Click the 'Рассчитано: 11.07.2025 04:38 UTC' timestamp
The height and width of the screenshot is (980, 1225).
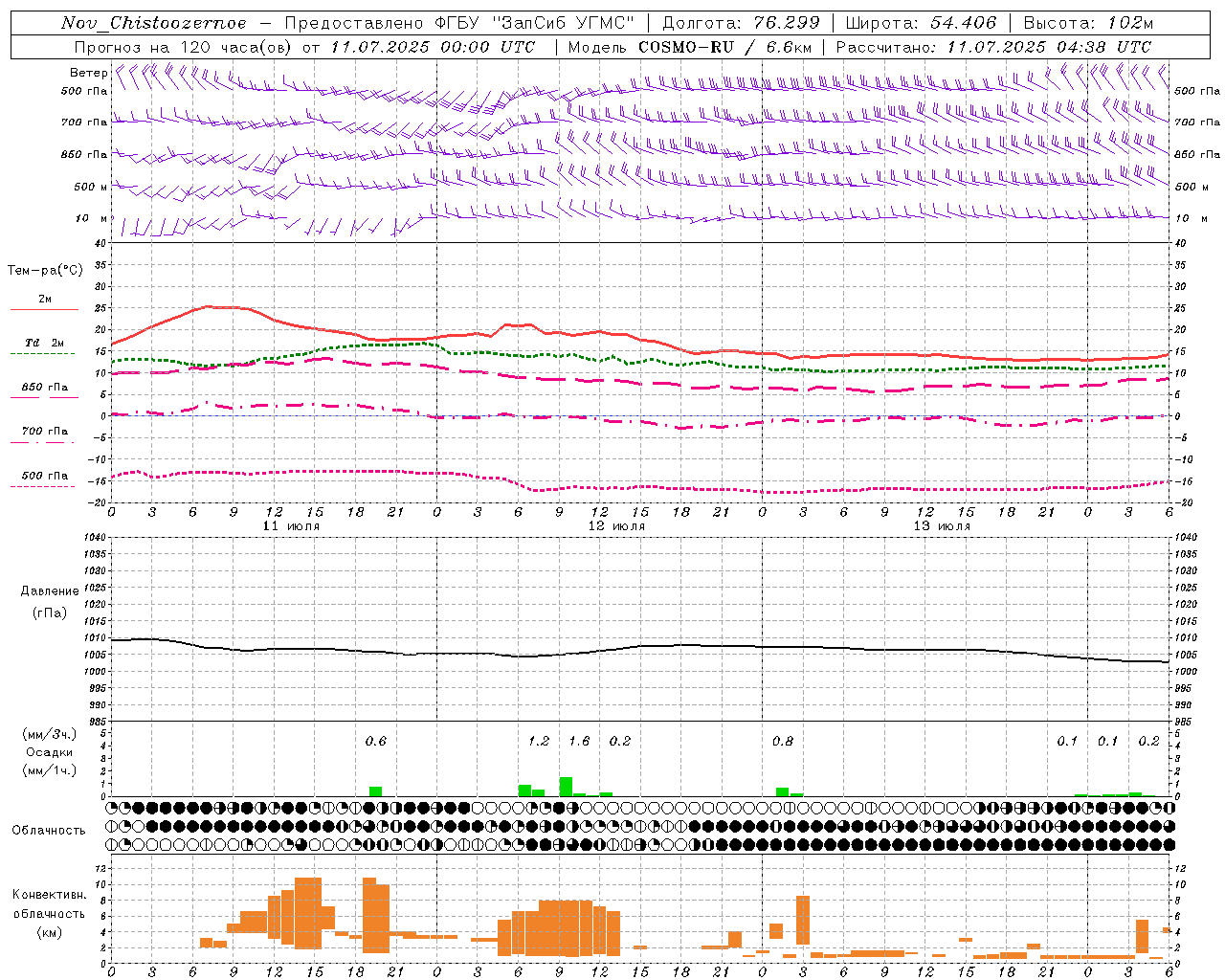pos(993,47)
